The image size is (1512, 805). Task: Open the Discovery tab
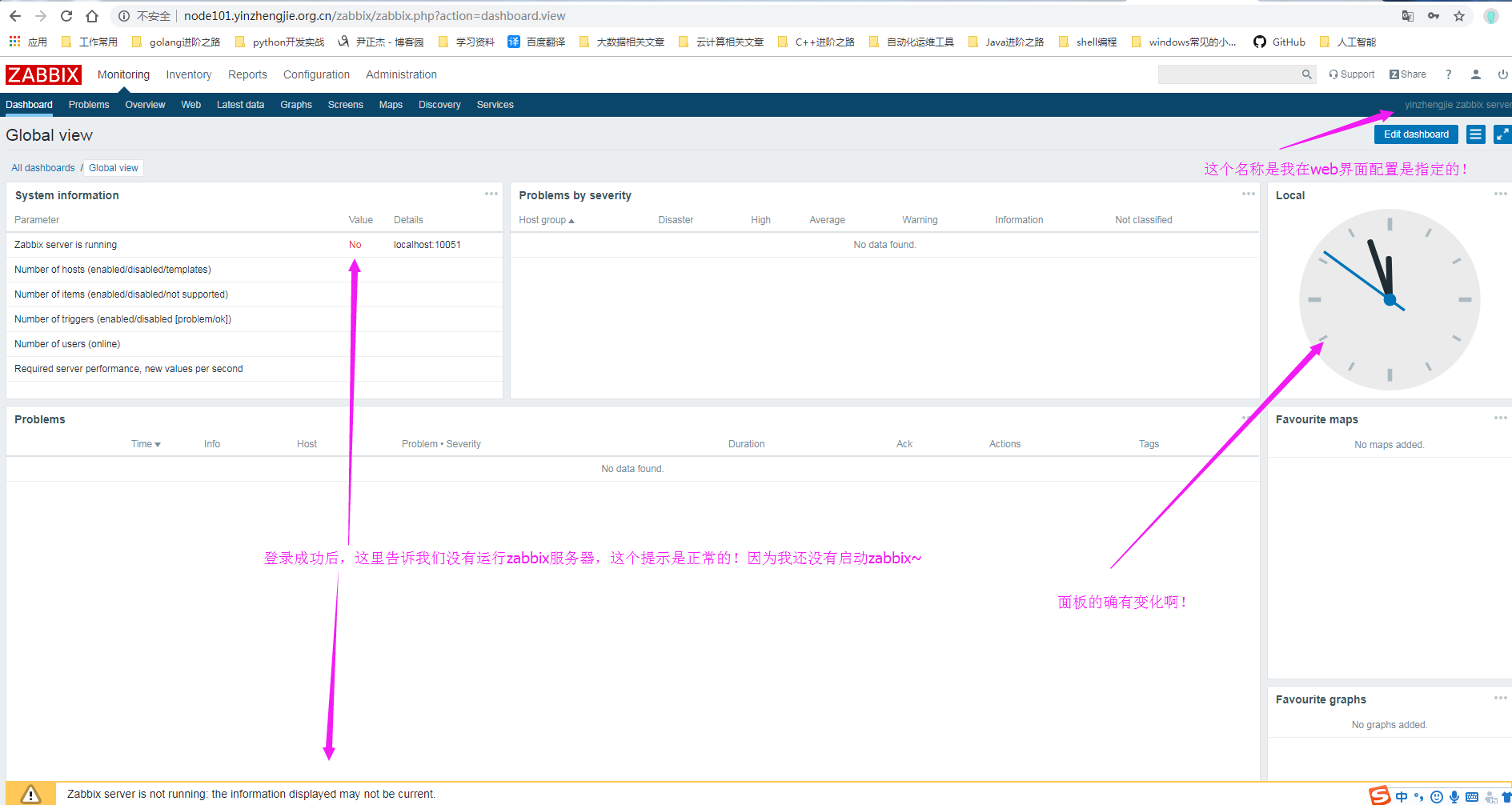pos(439,105)
